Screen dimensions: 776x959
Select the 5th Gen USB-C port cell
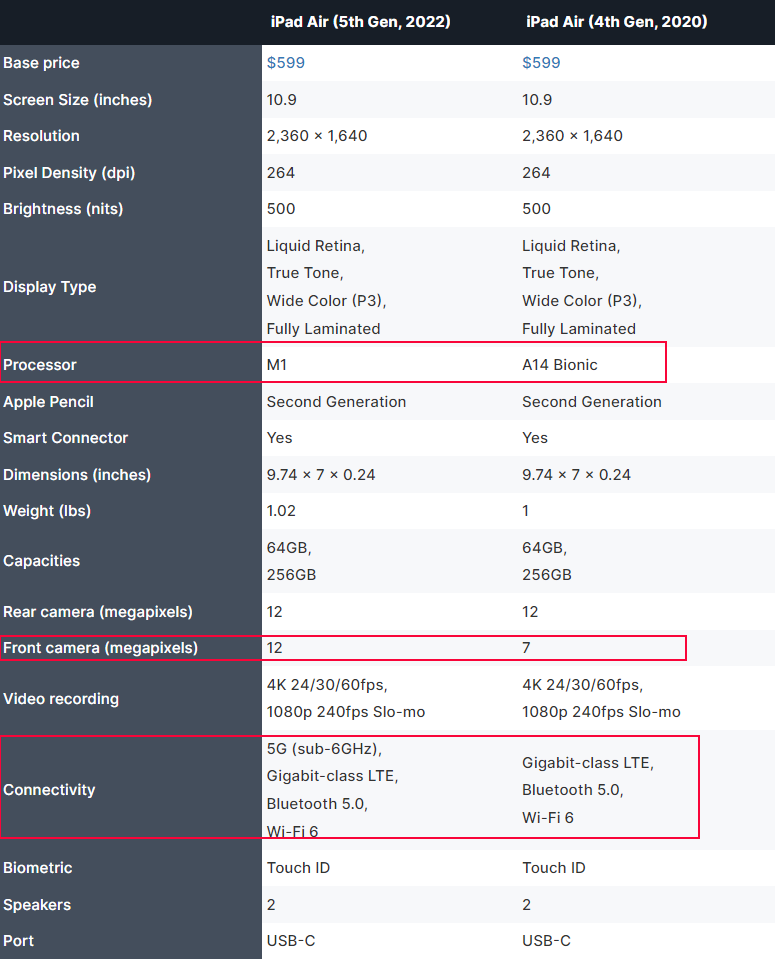pos(291,941)
